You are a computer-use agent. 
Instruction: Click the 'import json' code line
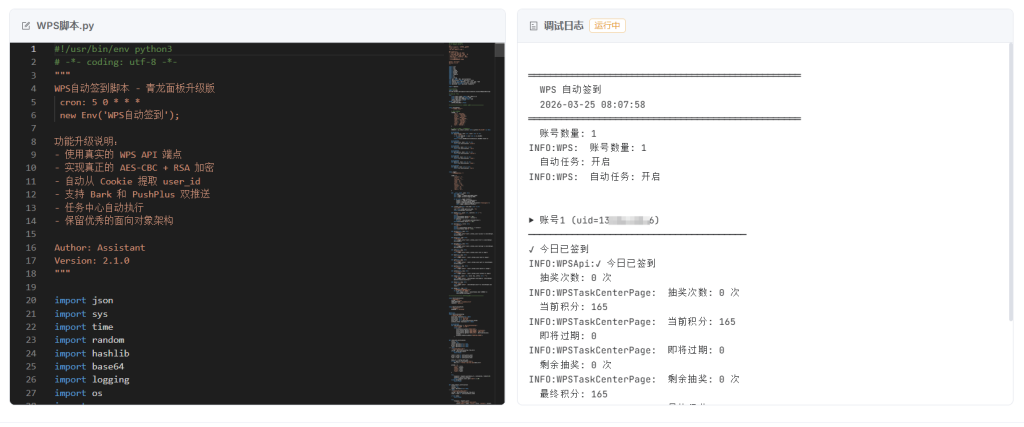[x=84, y=300]
